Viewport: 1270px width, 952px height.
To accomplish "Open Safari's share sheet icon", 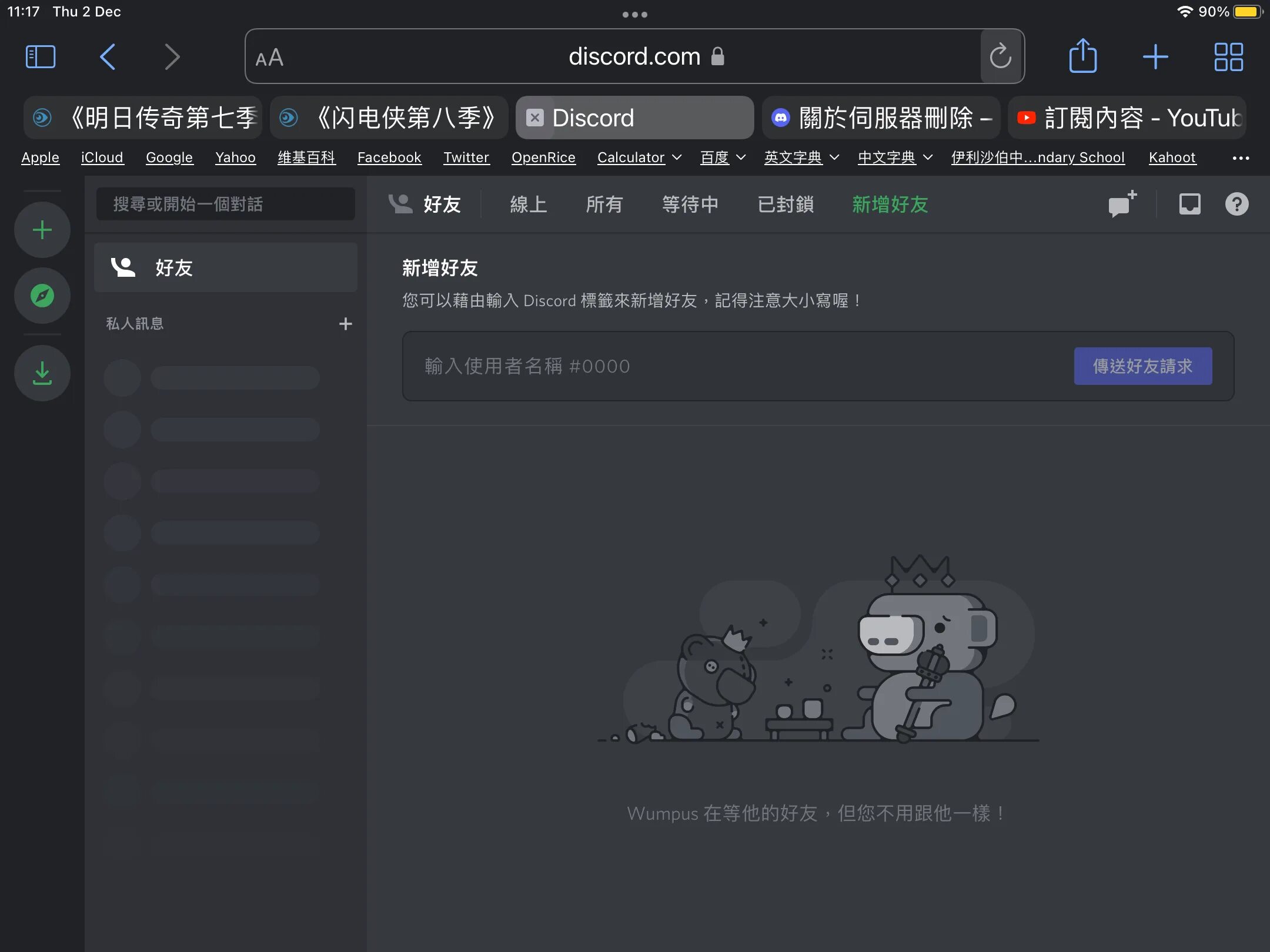I will [1082, 57].
